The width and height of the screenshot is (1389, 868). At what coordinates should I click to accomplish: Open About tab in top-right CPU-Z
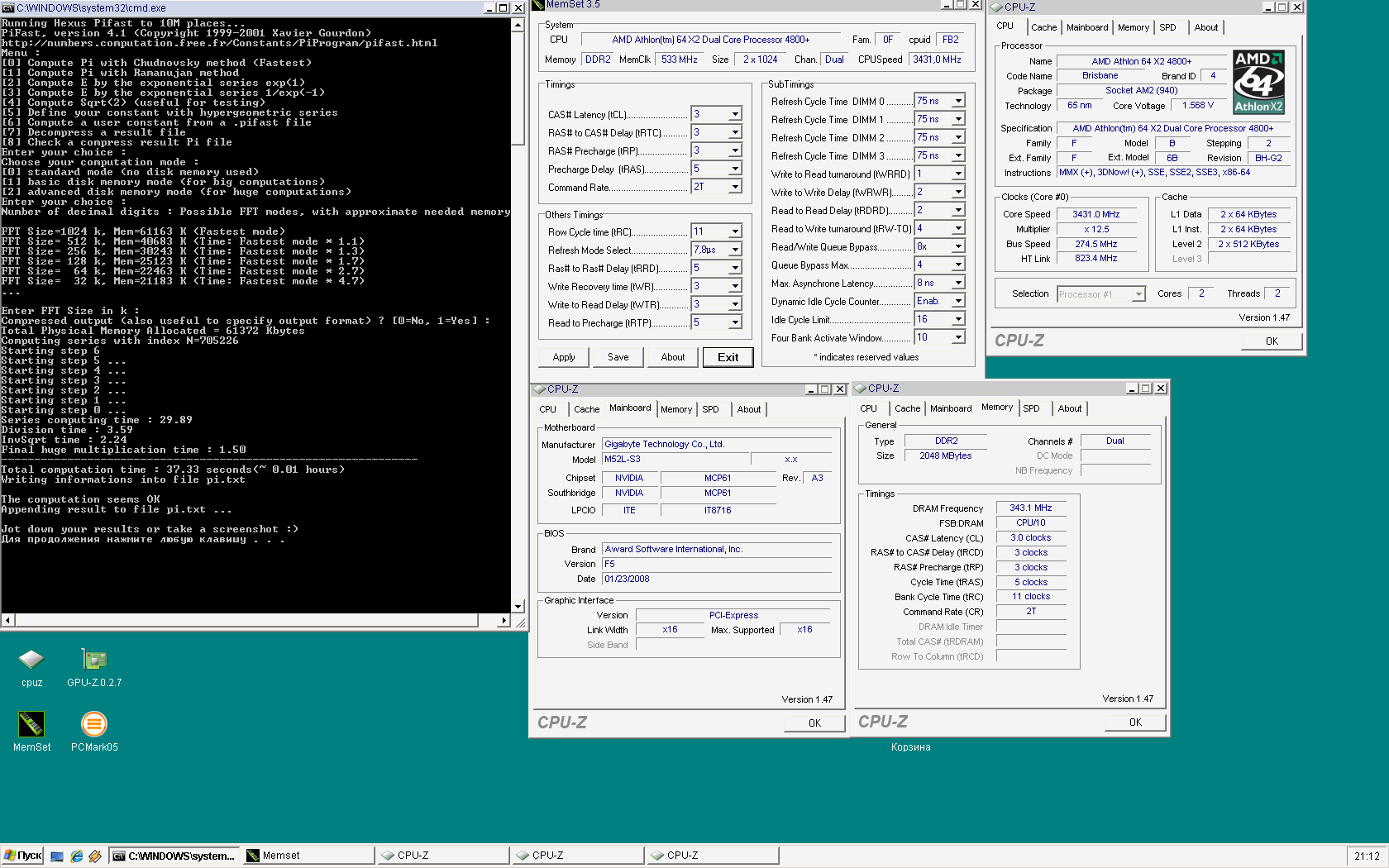tap(1205, 27)
